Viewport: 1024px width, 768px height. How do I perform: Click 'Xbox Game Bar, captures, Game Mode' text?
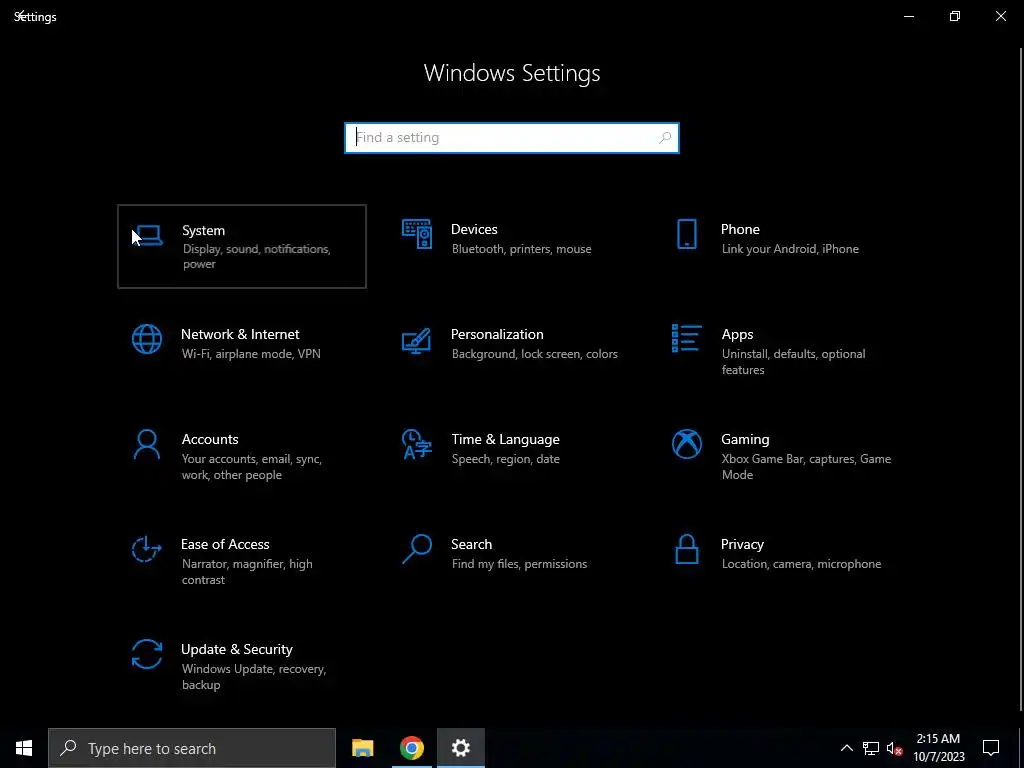coord(806,467)
